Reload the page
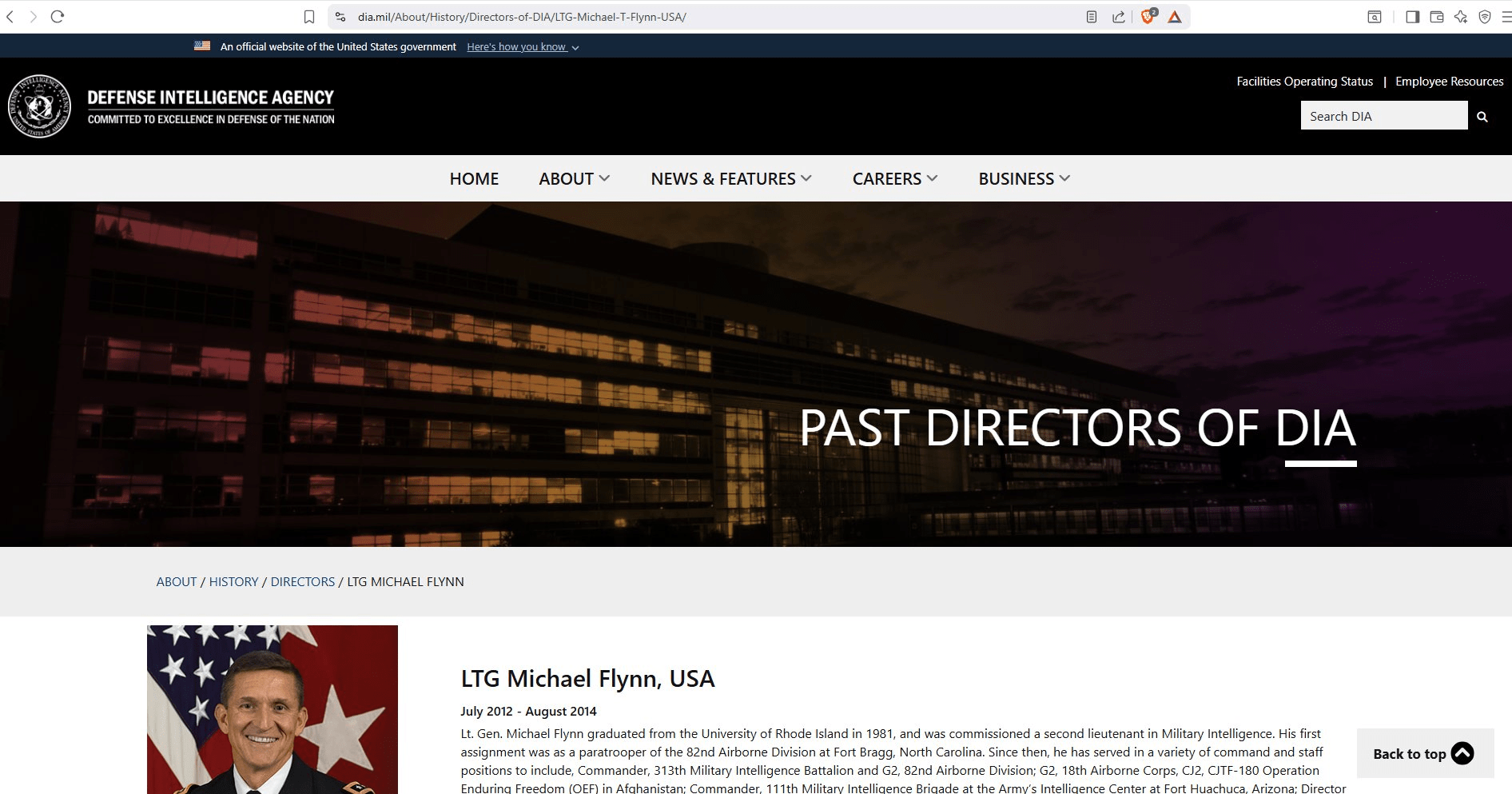 click(x=58, y=17)
